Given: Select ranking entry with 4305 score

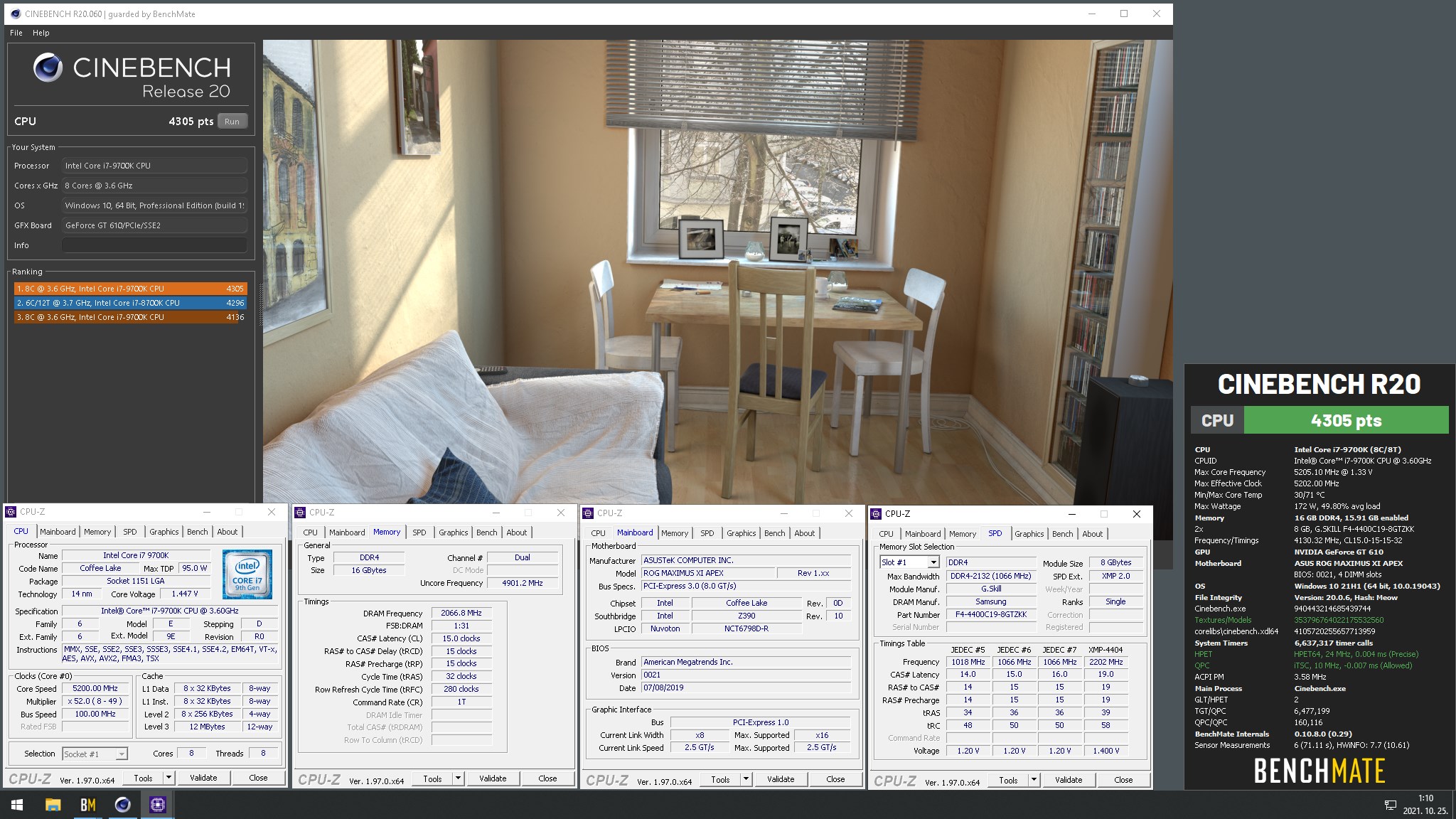Looking at the screenshot, I should click(x=130, y=289).
